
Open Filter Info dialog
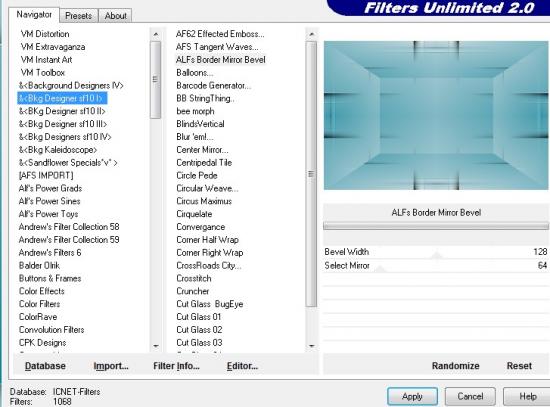pyautogui.click(x=176, y=366)
